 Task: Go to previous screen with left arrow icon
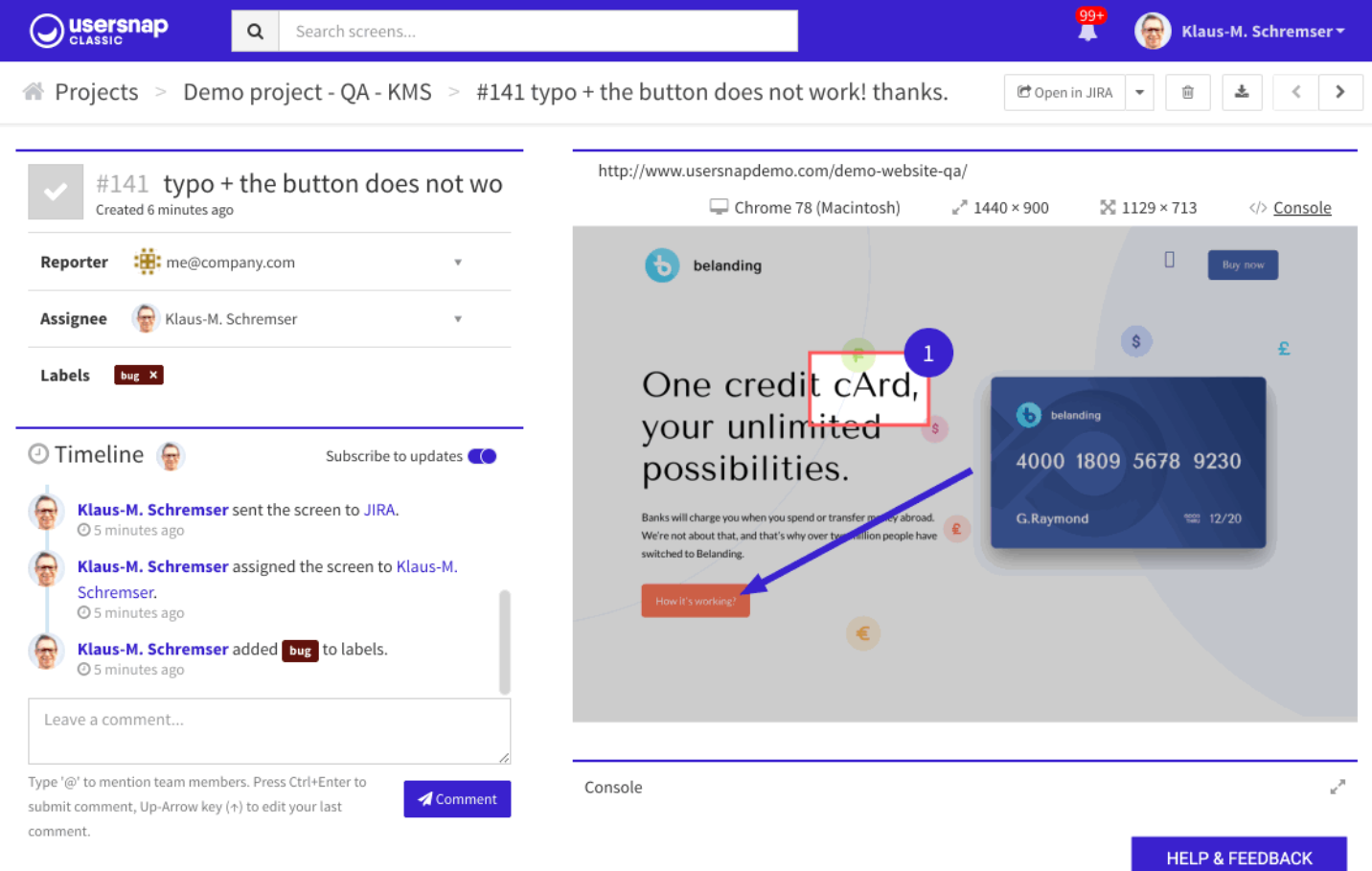[x=1294, y=92]
